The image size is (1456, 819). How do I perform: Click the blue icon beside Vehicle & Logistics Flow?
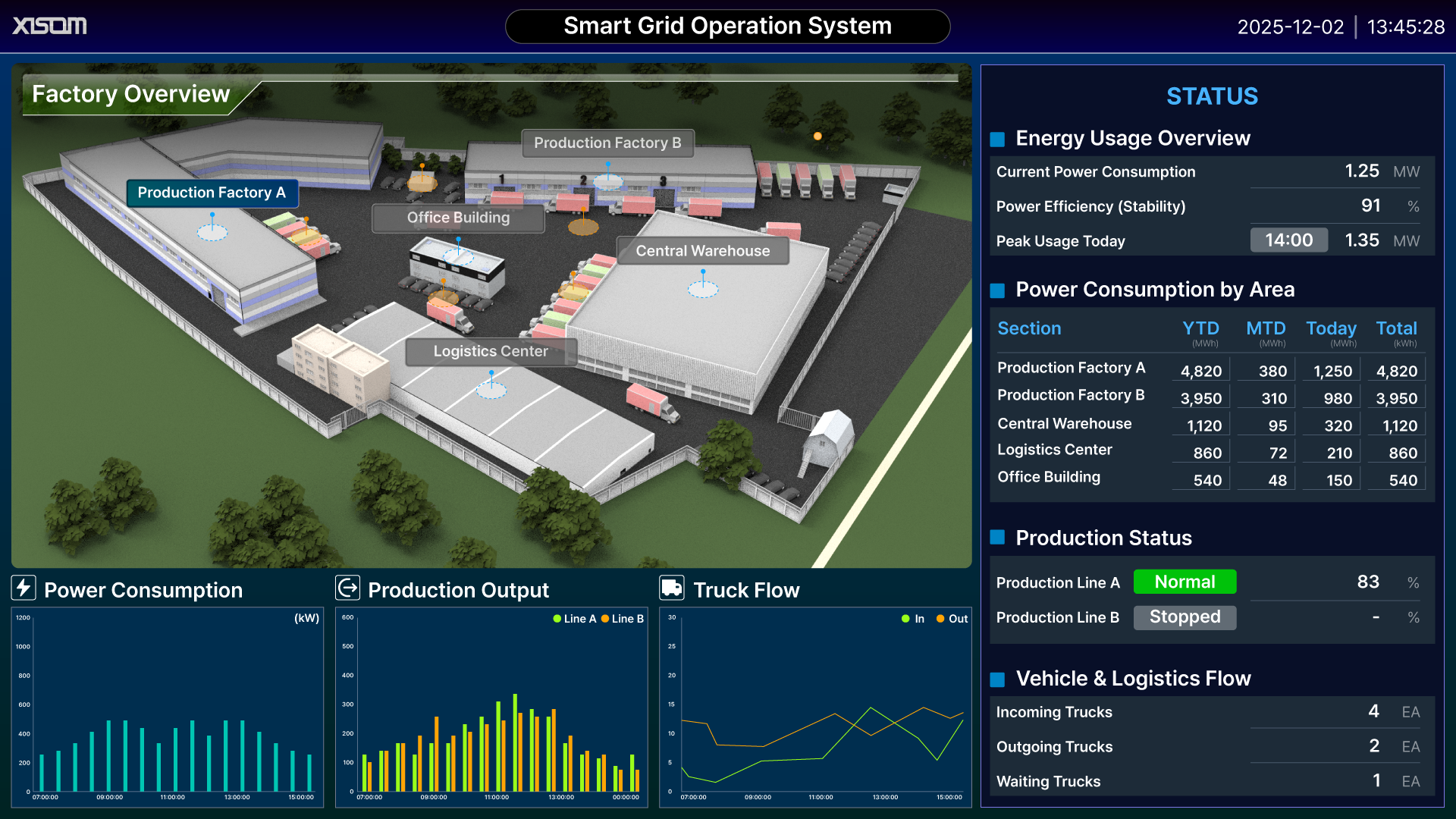(x=997, y=679)
